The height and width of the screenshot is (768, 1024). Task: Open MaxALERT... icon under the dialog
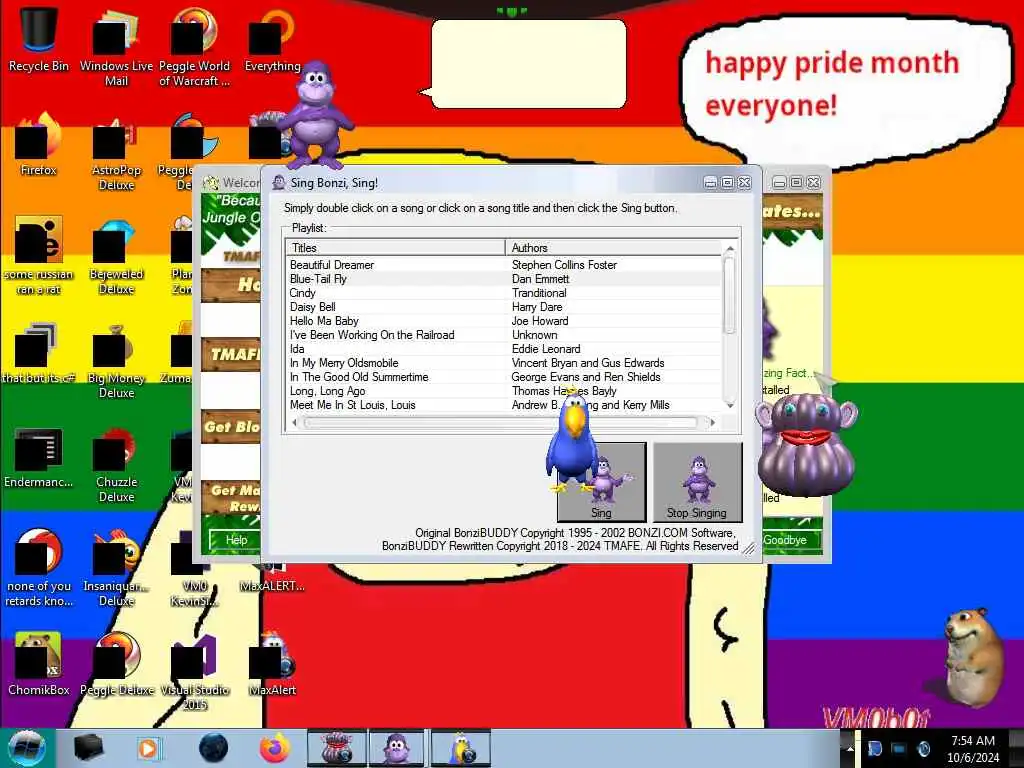(272, 578)
